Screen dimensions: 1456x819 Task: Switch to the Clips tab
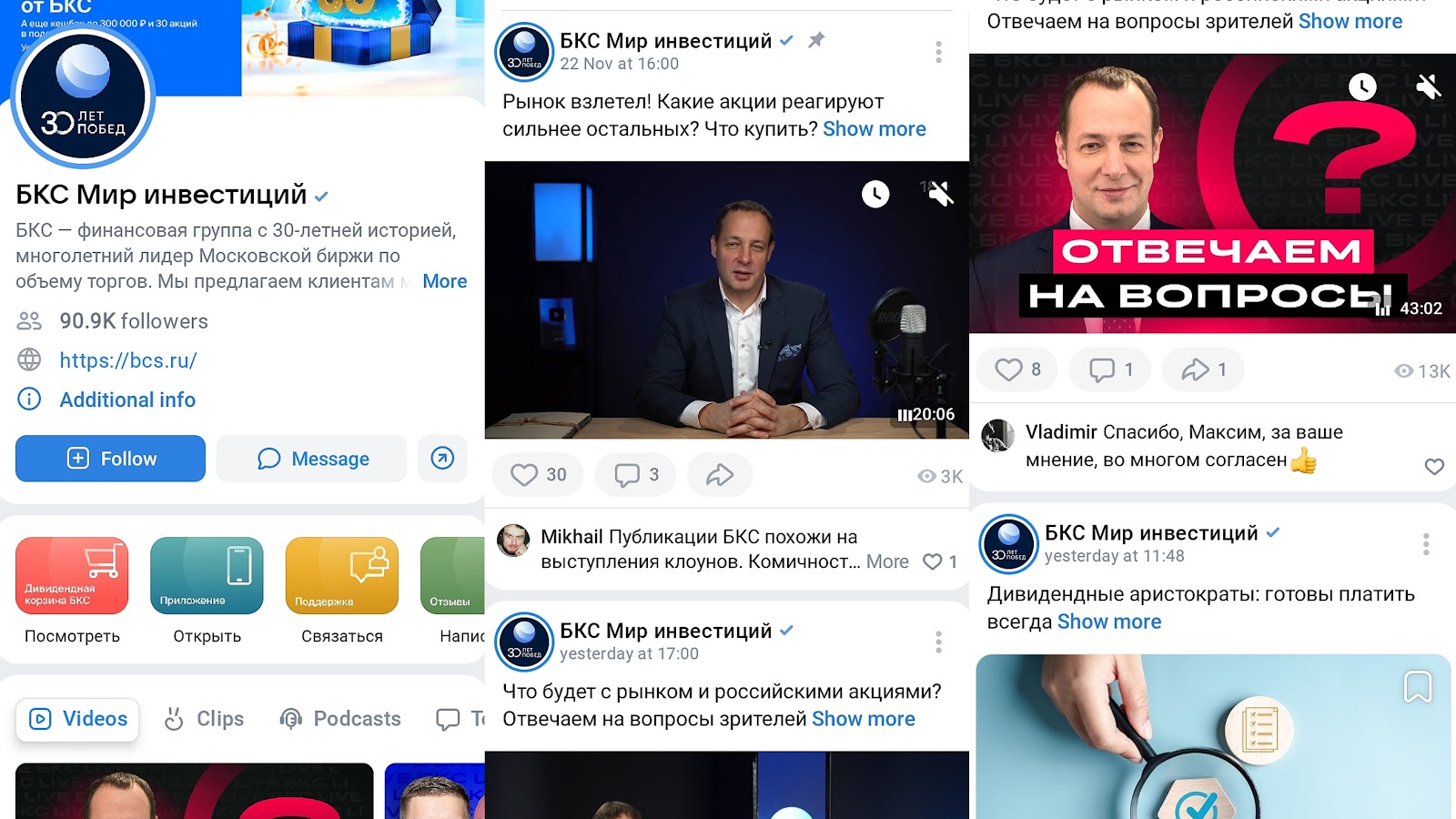(x=204, y=719)
